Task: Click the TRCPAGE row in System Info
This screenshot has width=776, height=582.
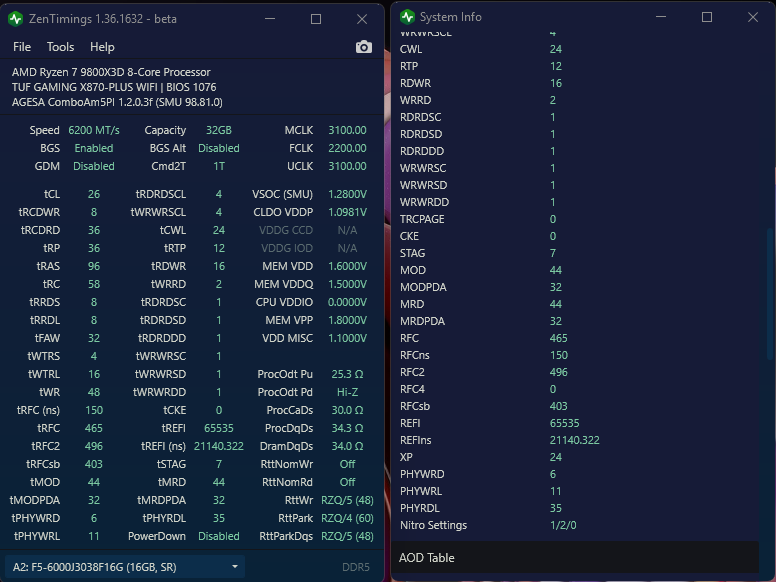Action: tap(575, 219)
